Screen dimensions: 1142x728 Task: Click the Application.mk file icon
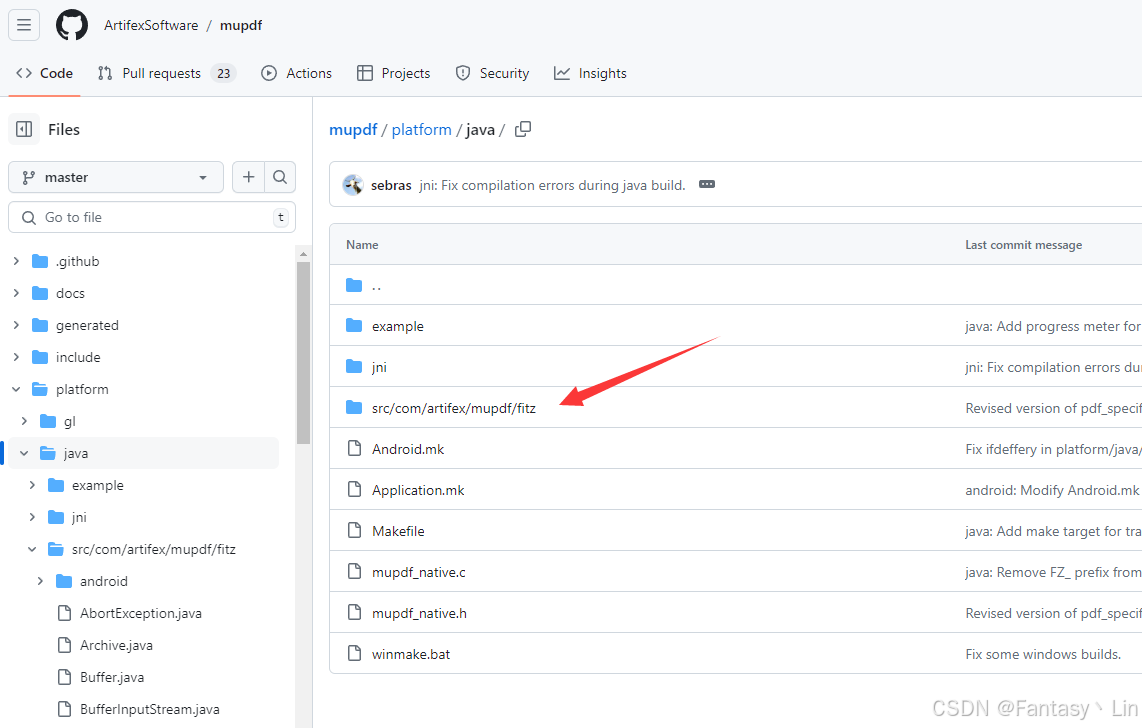click(x=354, y=489)
